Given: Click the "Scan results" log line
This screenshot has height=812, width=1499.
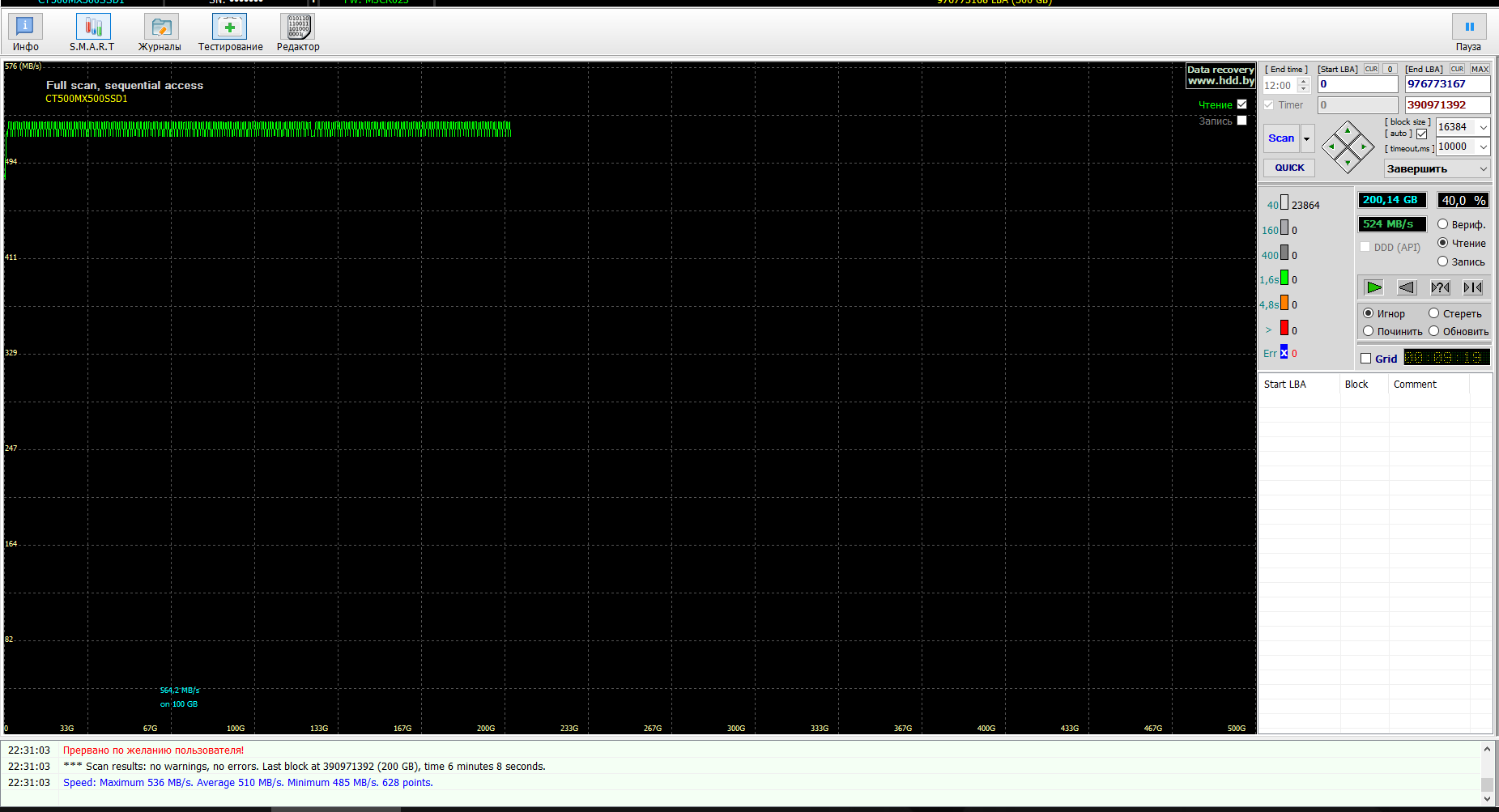Looking at the screenshot, I should point(304,767).
